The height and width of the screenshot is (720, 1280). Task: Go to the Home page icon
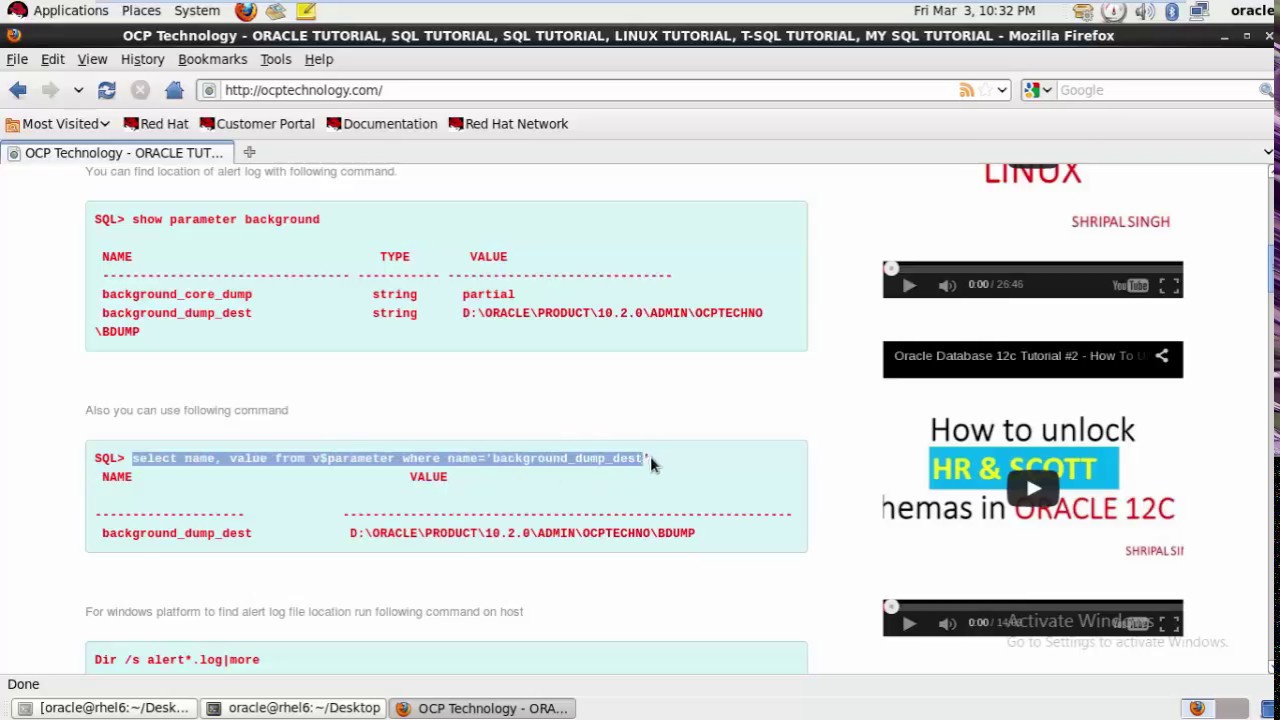[x=174, y=90]
